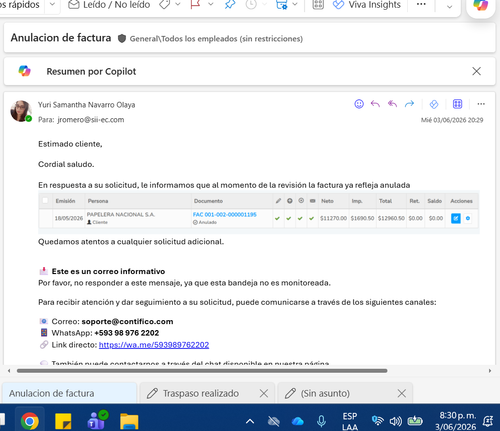The height and width of the screenshot is (431, 500).
Task: Close the Resumen por Copilot bar
Action: pos(476,71)
